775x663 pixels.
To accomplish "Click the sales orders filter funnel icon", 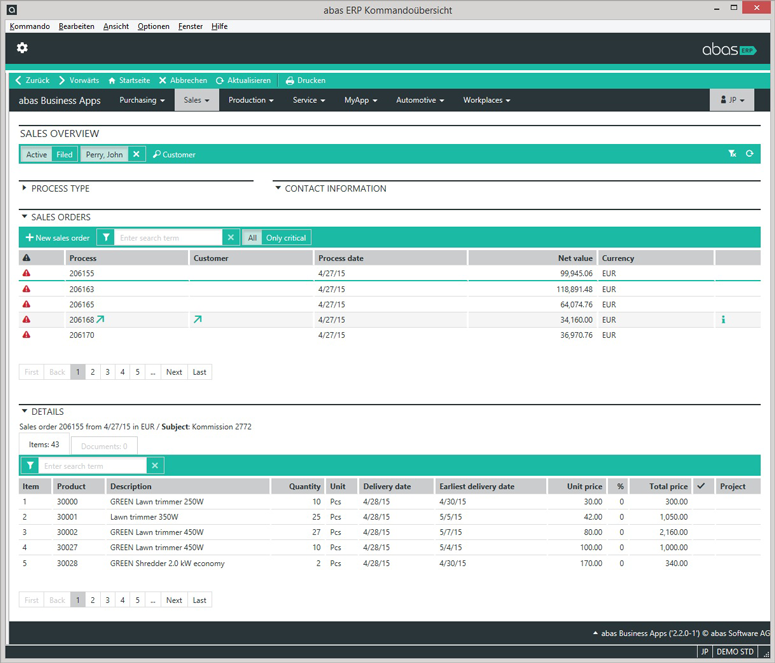I will pos(106,237).
